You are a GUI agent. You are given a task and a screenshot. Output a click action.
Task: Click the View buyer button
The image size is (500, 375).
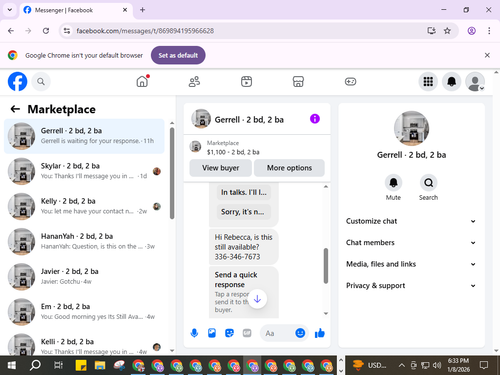click(x=221, y=168)
